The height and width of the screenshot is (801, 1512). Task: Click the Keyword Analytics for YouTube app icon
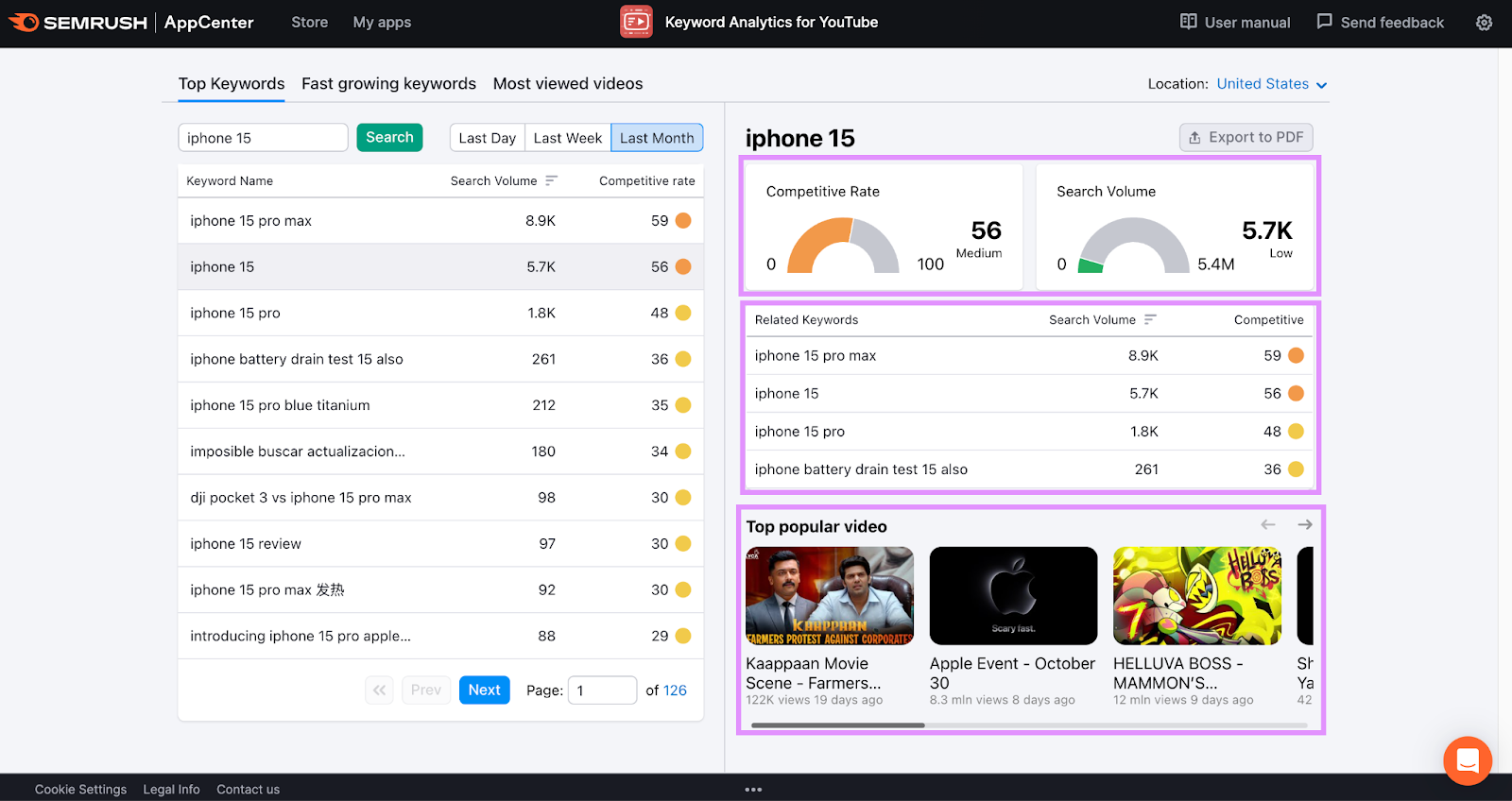pos(636,22)
